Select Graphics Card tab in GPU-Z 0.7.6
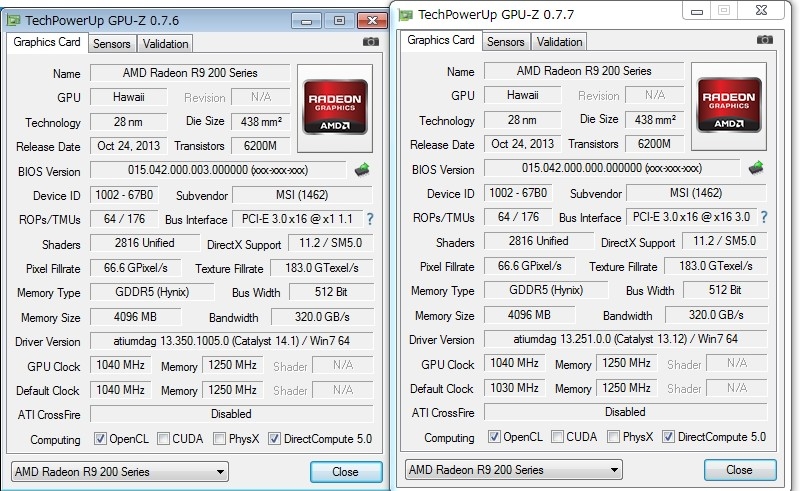 (47, 42)
